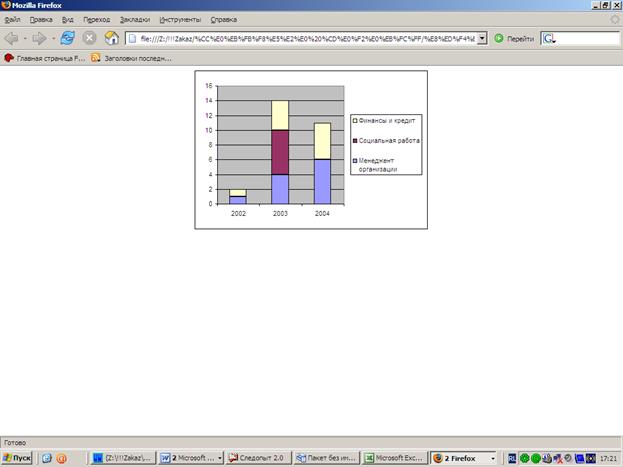623x467 pixels.
Task: Click the Stop loading icon
Action: click(89, 38)
